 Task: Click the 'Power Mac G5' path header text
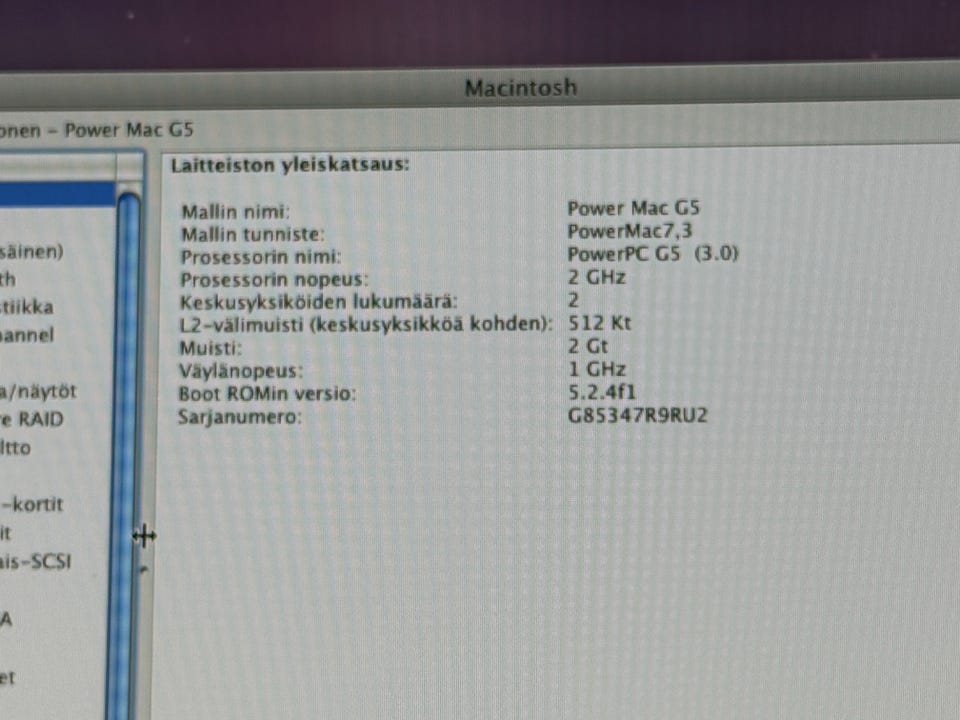pos(129,130)
